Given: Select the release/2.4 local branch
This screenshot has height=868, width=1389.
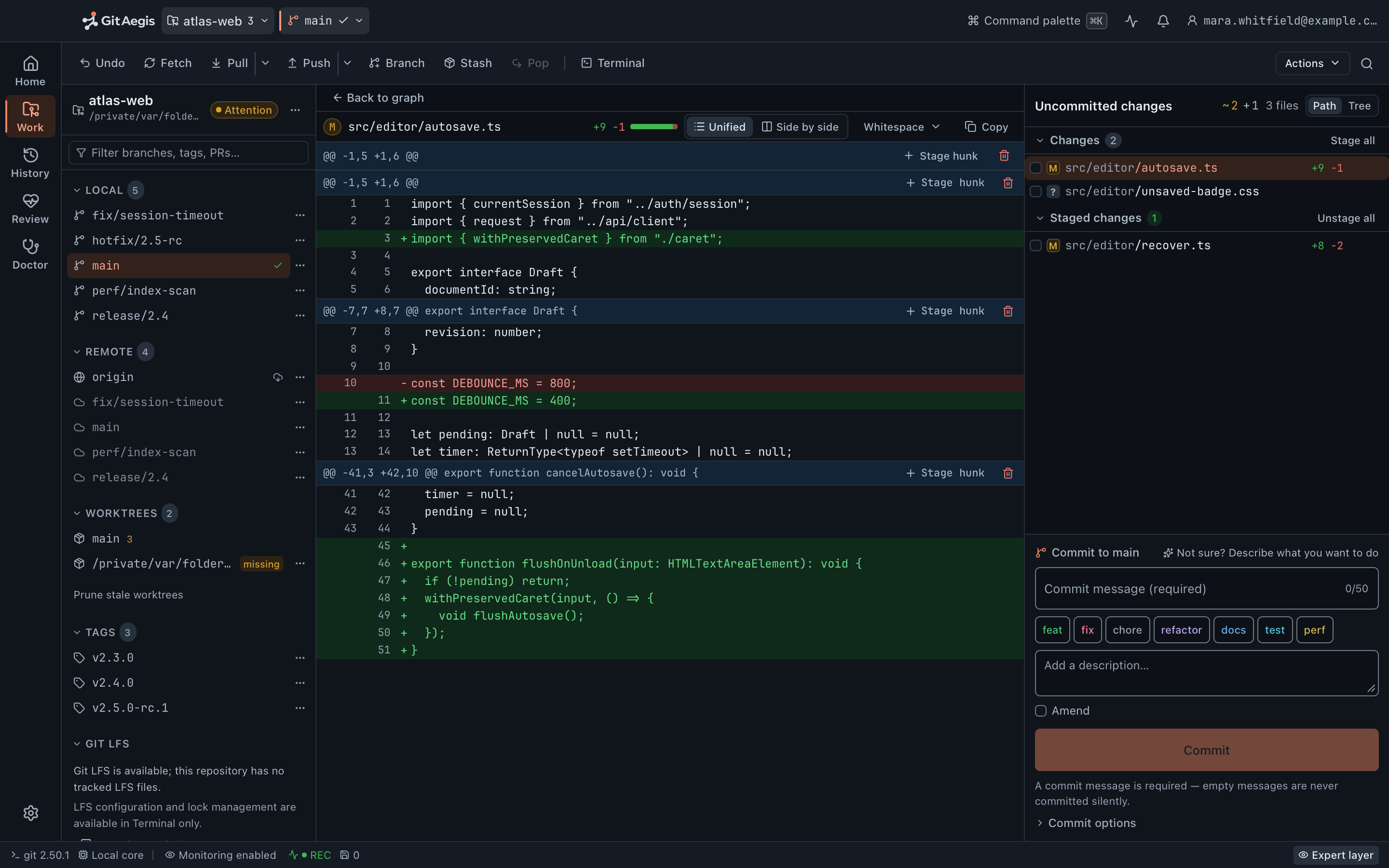Looking at the screenshot, I should (178, 316).
